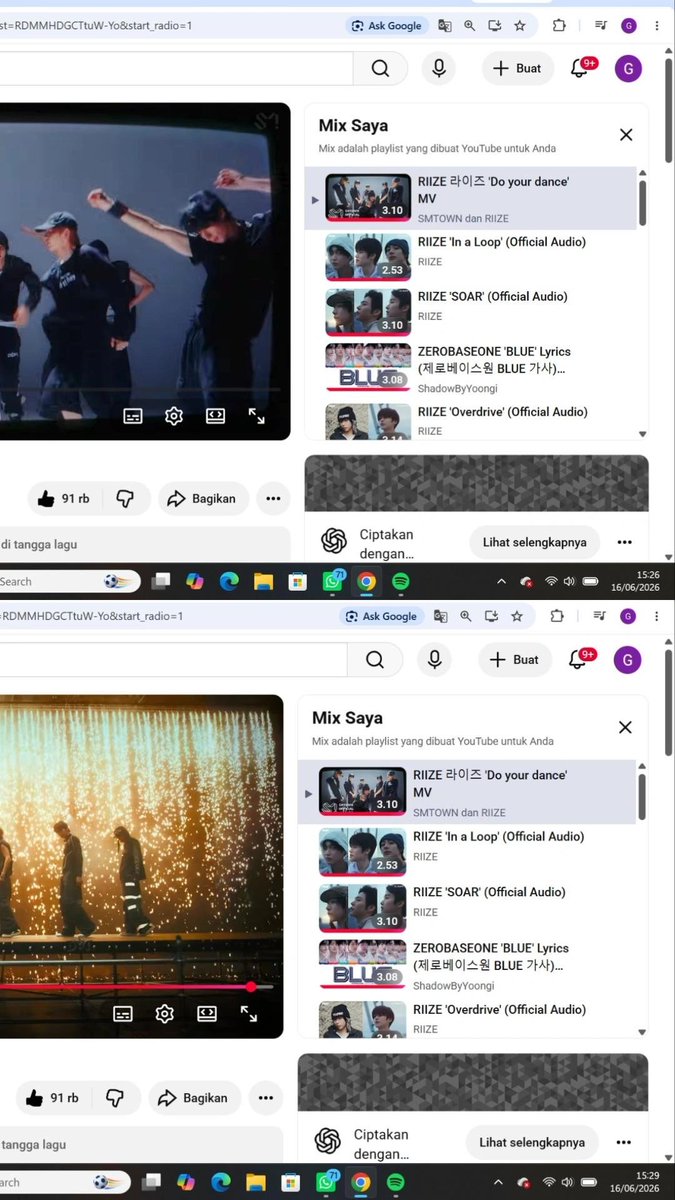675x1200 pixels.
Task: Open notifications bell in upper screenshot
Action: coord(579,68)
